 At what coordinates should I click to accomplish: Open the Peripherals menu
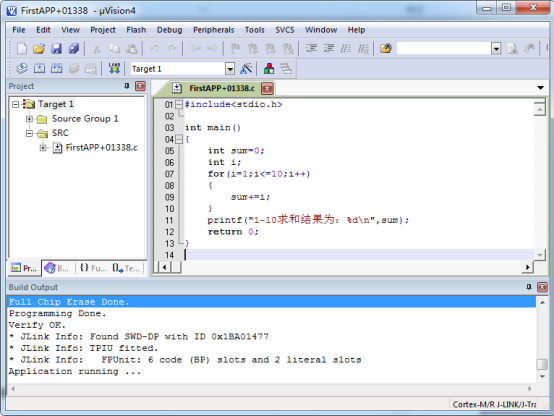213,30
